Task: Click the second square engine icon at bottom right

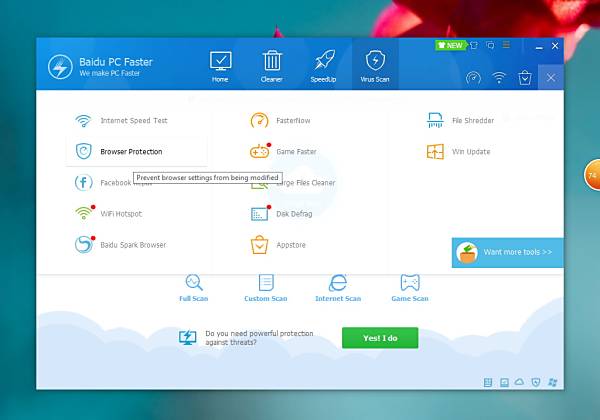Action: point(504,382)
